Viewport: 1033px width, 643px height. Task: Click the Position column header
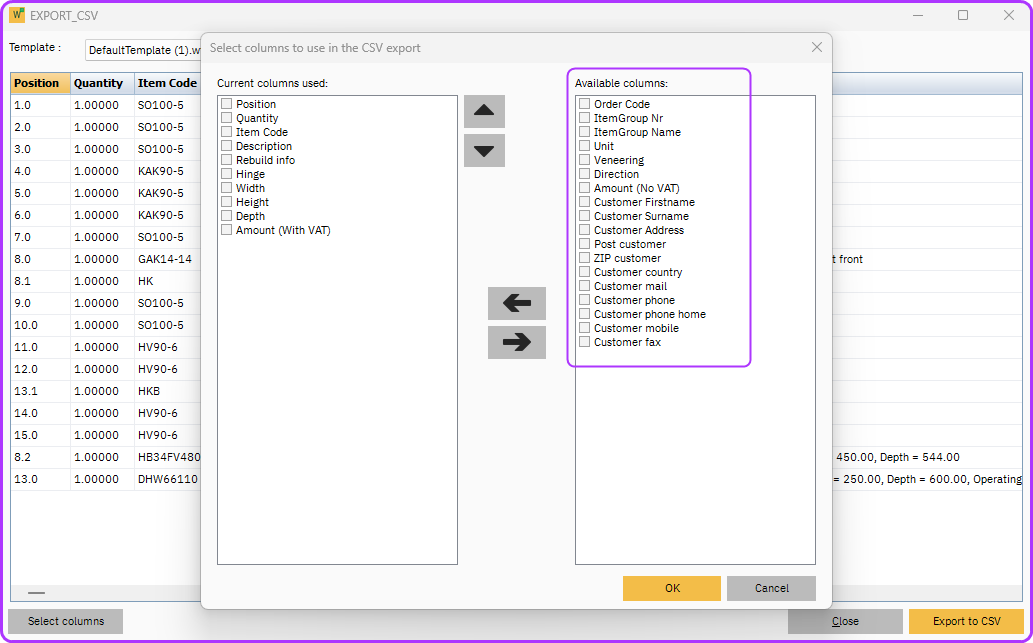point(39,83)
